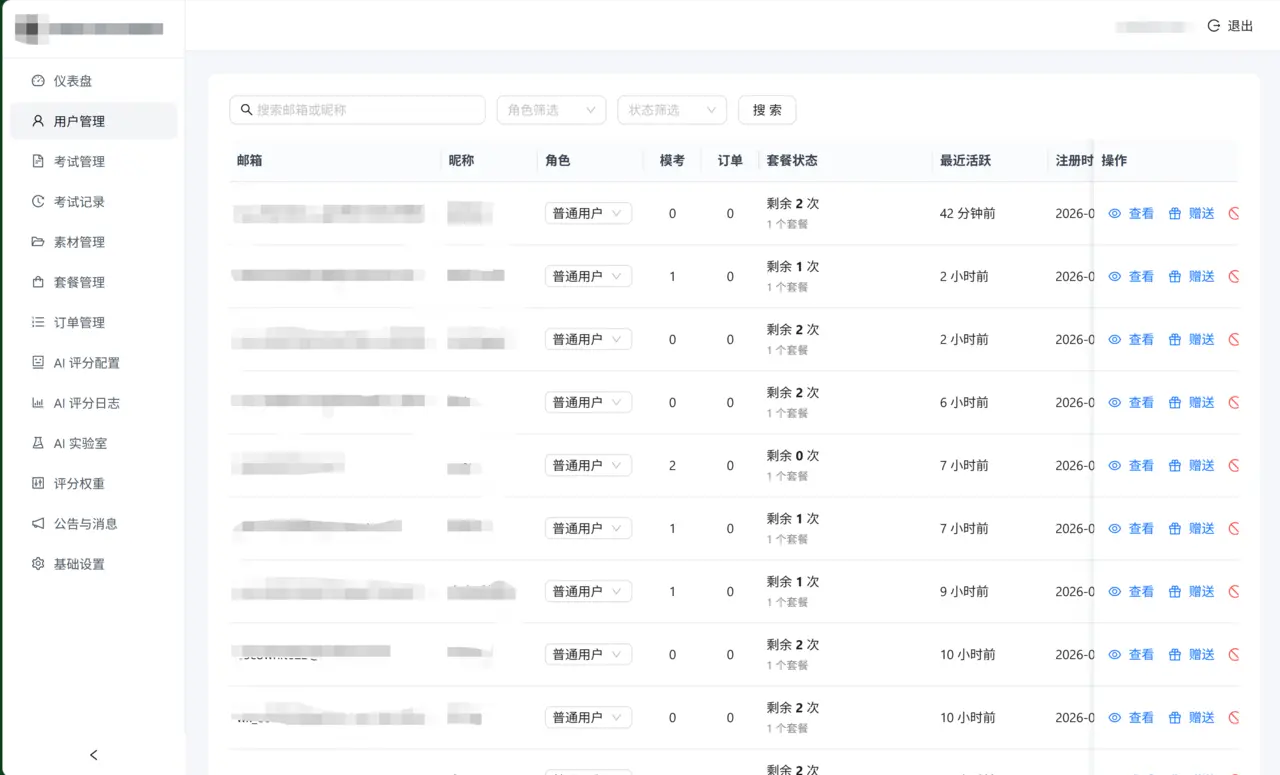1280x775 pixels.
Task: Click the 42 分钟前 activity cell
Action: pos(967,213)
